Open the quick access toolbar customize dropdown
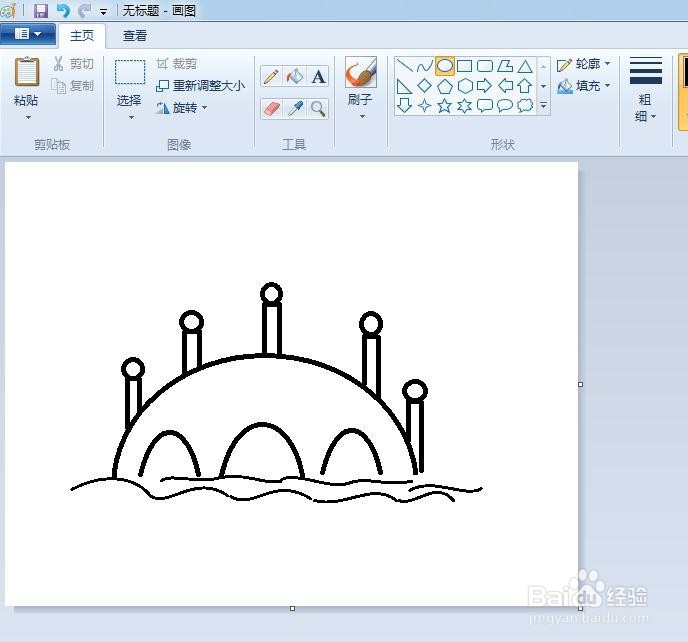This screenshot has height=642, width=688. [x=104, y=12]
